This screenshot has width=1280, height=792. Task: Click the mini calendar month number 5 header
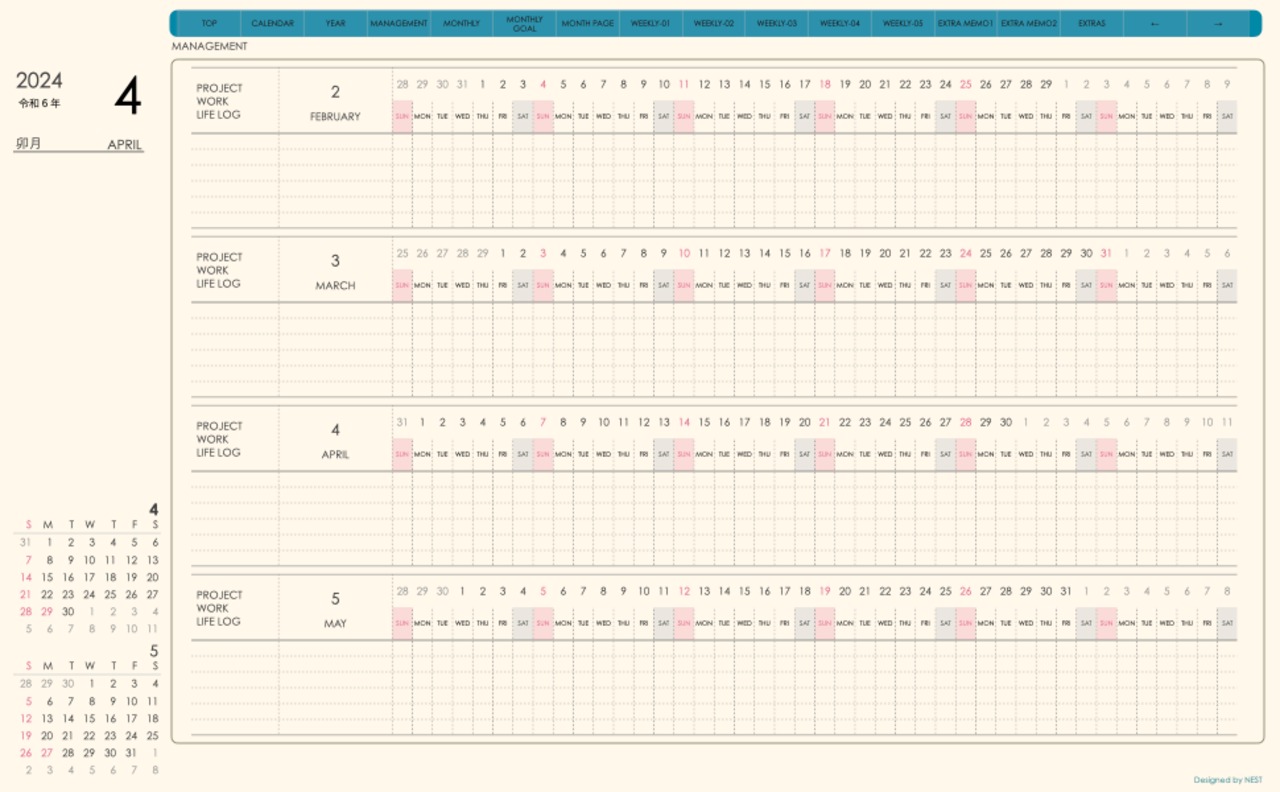pos(154,650)
